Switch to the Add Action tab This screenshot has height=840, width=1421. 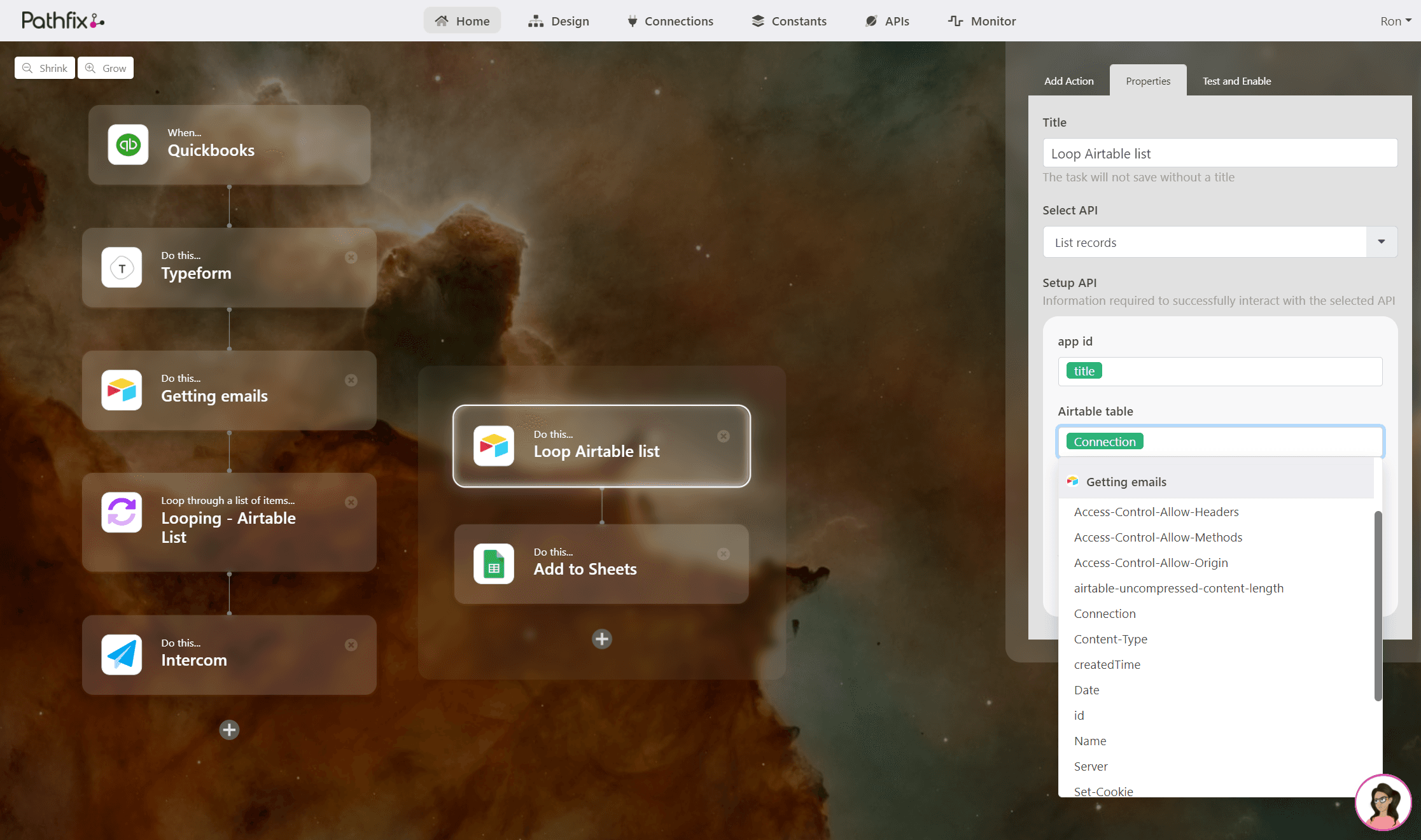[1068, 81]
